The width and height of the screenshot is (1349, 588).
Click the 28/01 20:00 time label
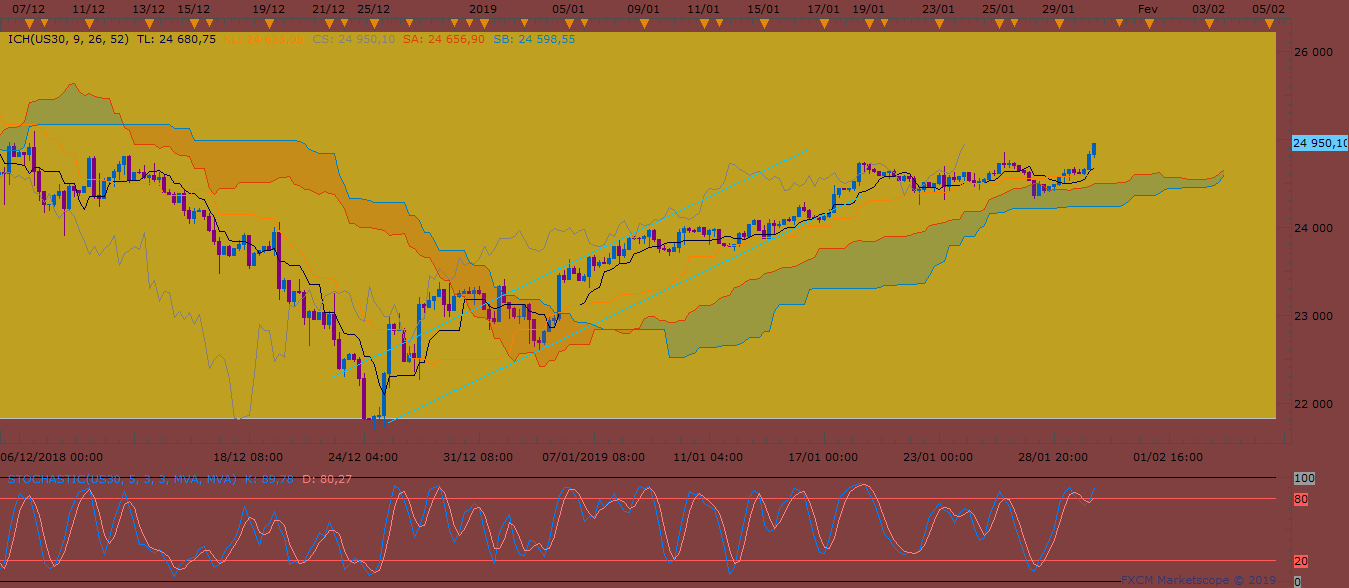pos(1053,457)
